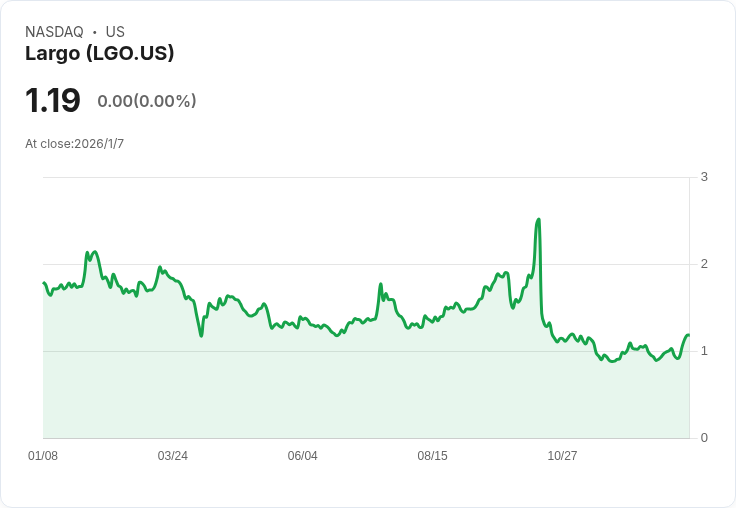Screen dimensions: 736x508
Task: Click the y-axis label 3
Action: point(704,177)
